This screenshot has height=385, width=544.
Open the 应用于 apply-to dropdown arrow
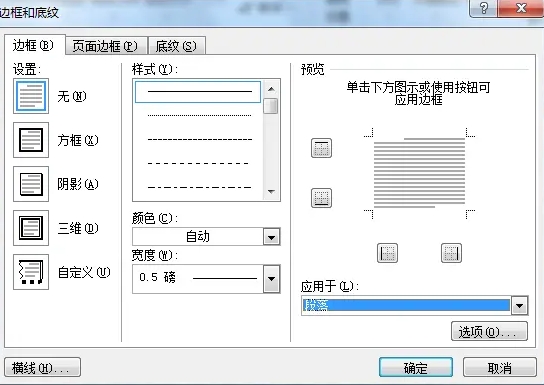click(x=519, y=306)
